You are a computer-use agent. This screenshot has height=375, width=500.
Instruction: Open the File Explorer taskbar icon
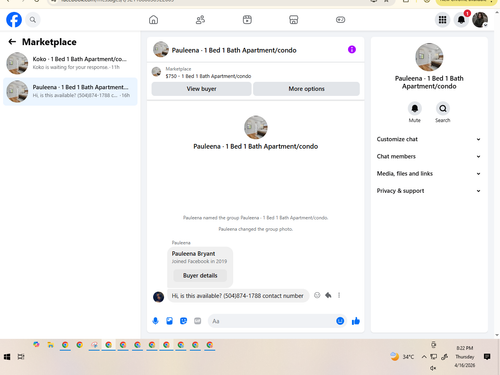51,345
